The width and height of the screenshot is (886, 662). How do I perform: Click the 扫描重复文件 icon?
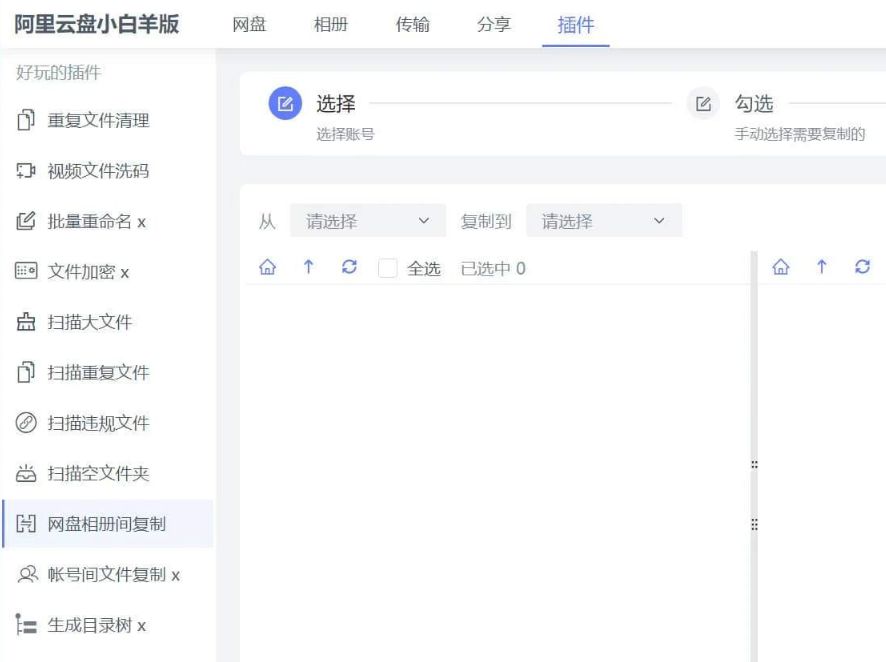tap(26, 372)
